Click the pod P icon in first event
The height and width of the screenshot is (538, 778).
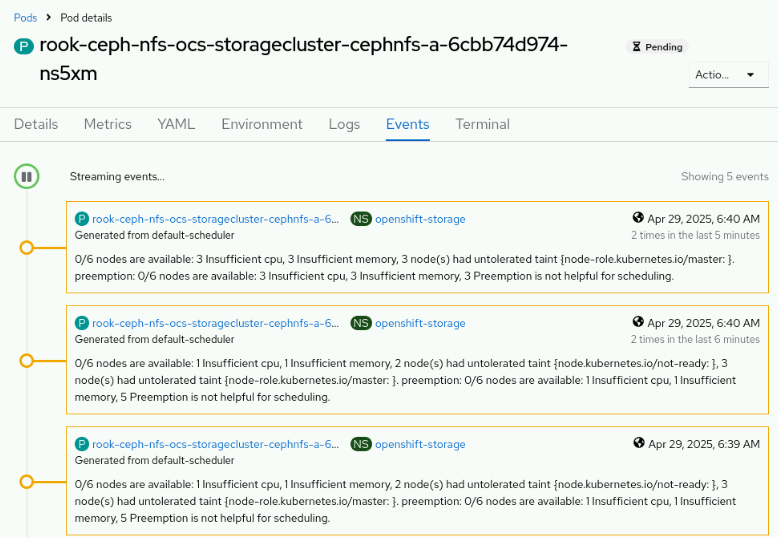82,219
